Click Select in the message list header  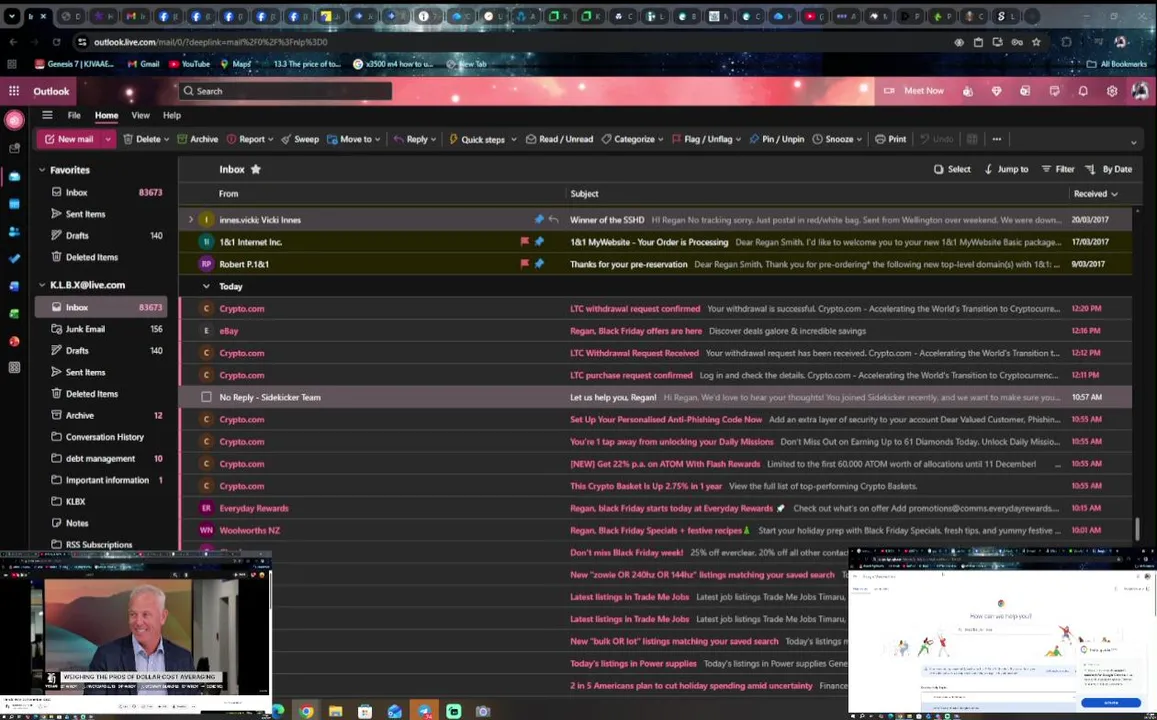tap(953, 169)
